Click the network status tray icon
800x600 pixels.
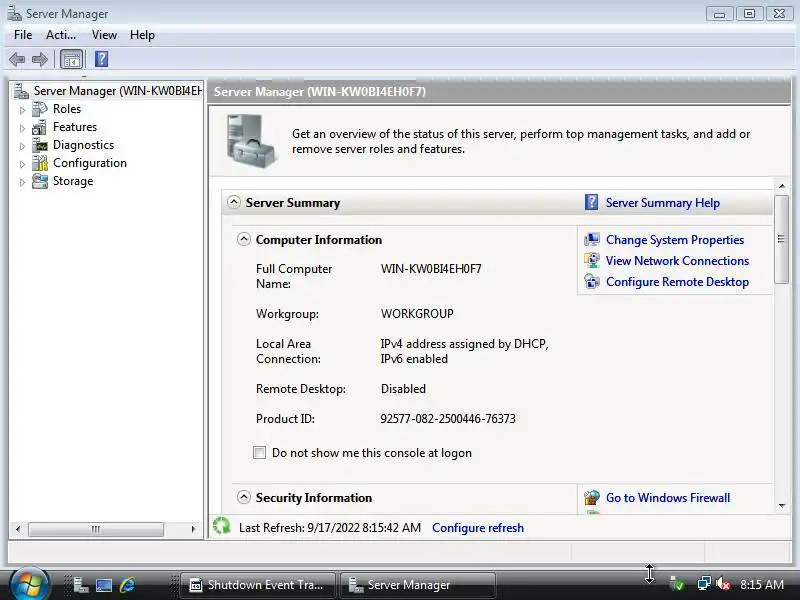point(704,584)
